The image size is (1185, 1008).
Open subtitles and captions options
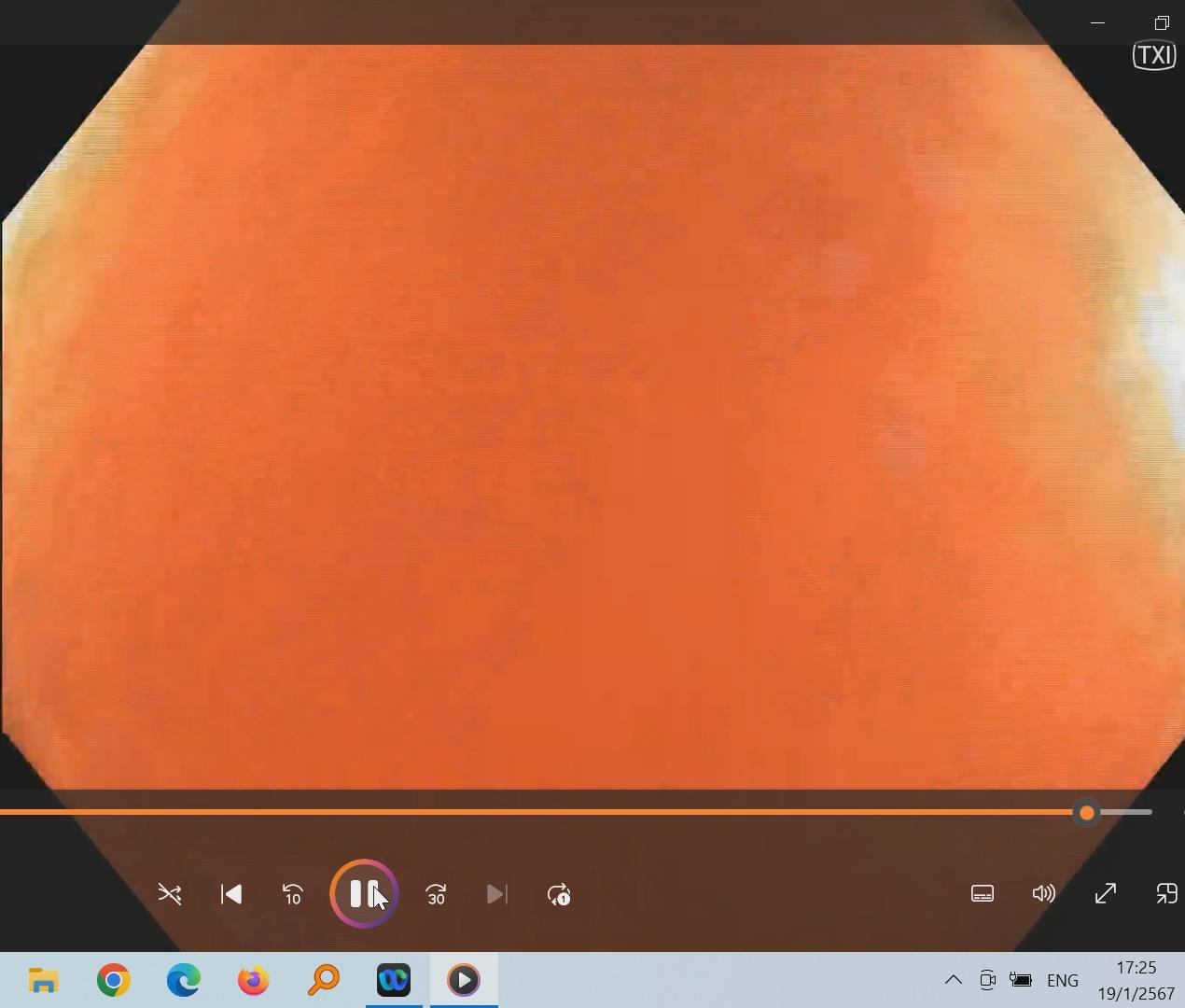pyautogui.click(x=983, y=893)
